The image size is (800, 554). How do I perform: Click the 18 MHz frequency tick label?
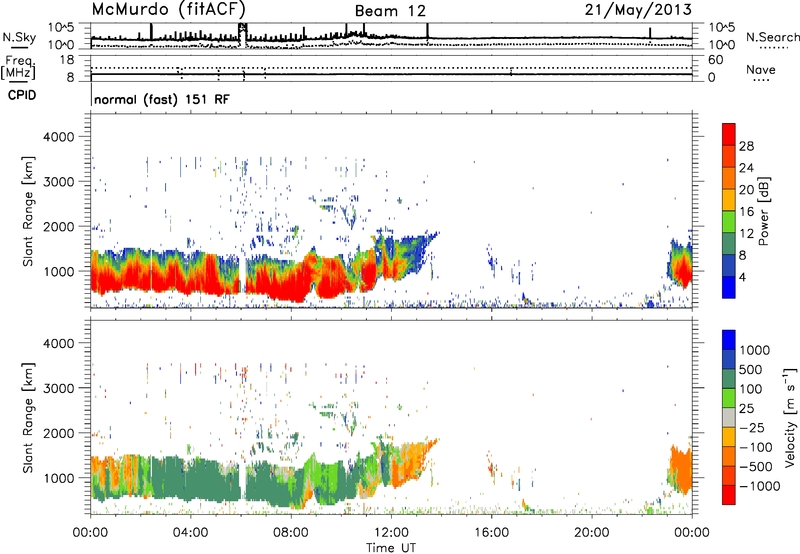(67, 60)
